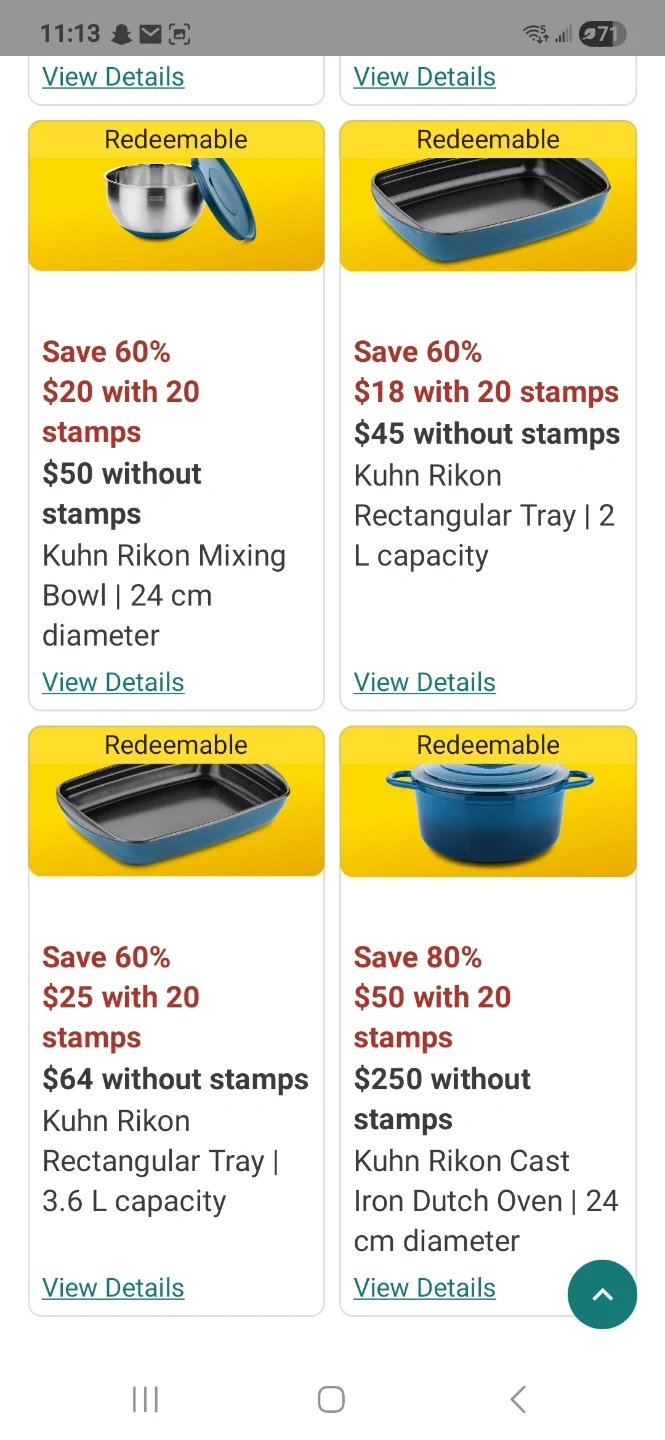Open View Details for Mixing Bowl
This screenshot has height=1440, width=665.
[x=113, y=682]
